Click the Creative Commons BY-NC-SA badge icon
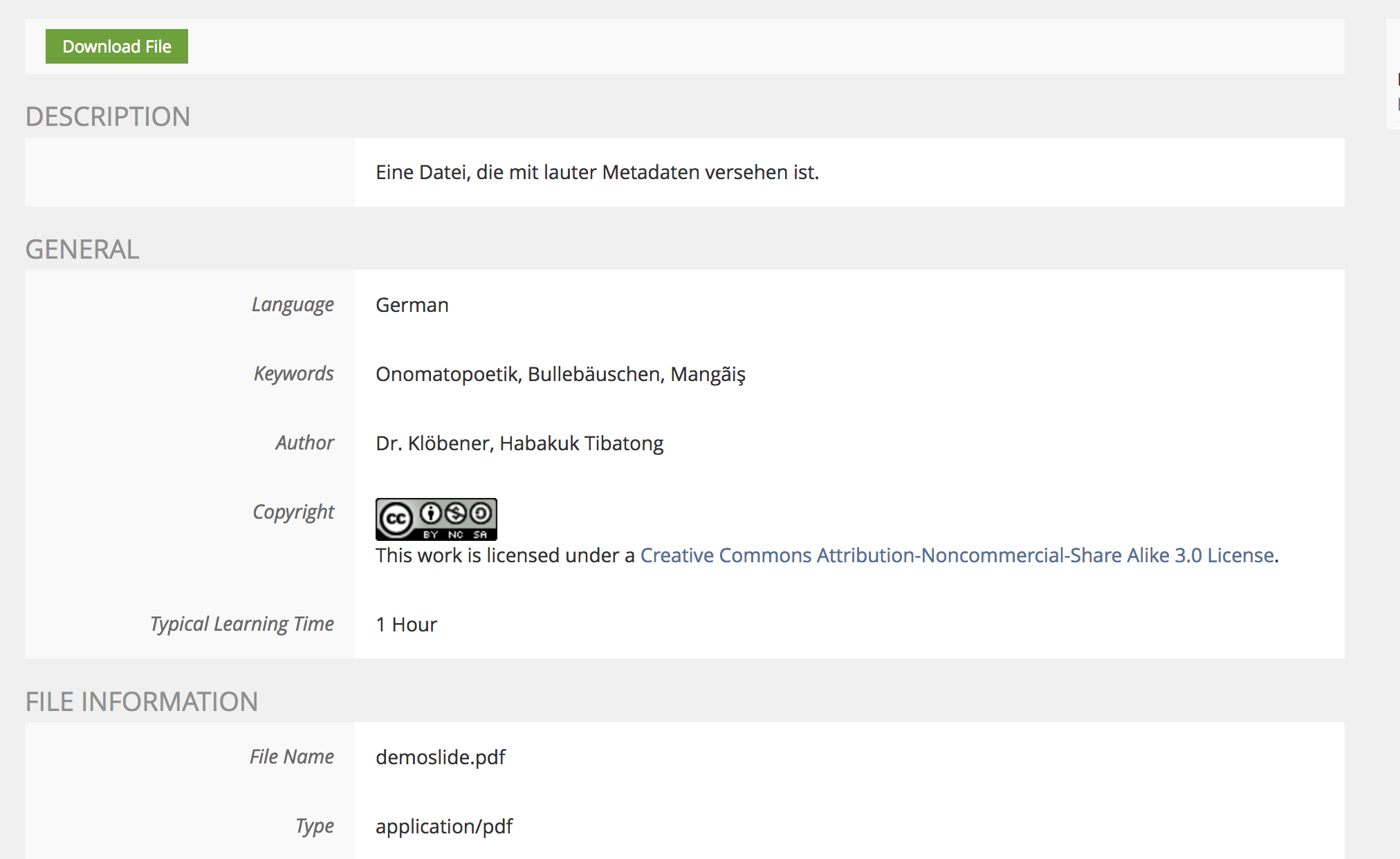Viewport: 1400px width, 859px height. coord(436,519)
